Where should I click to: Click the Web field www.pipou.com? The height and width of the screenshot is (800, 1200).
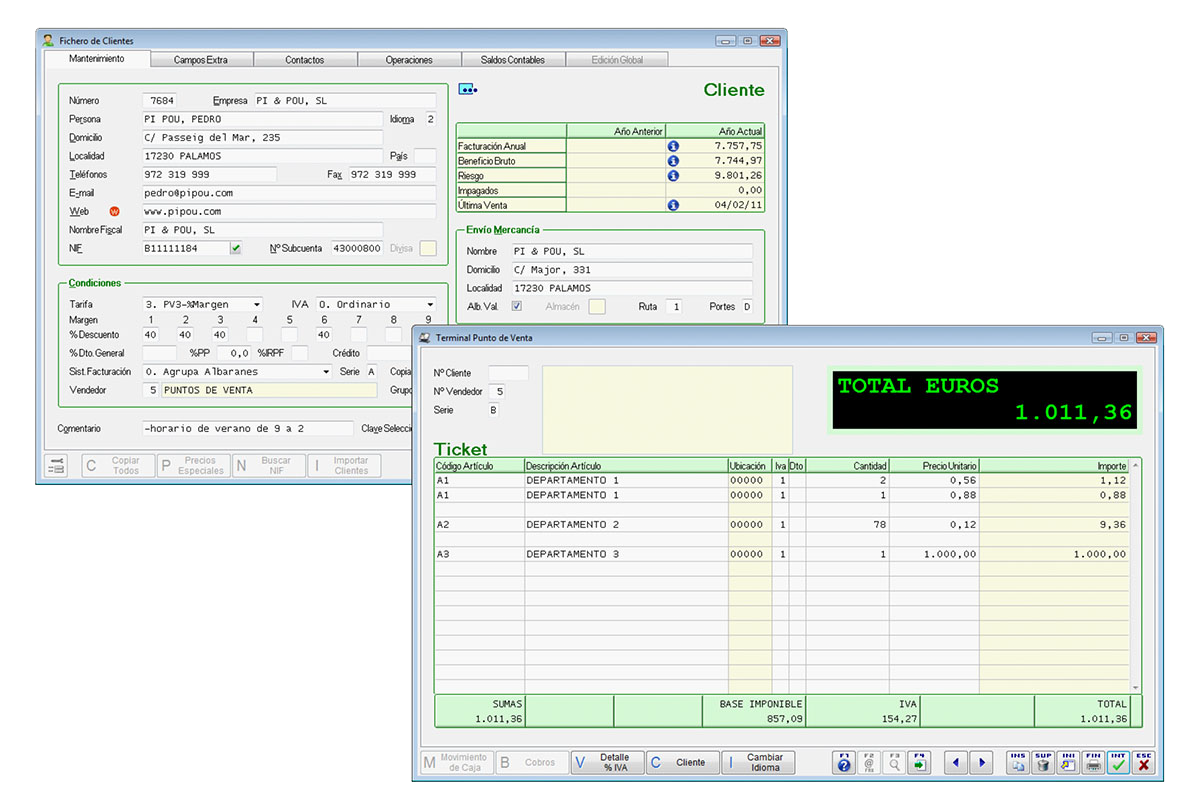click(289, 212)
